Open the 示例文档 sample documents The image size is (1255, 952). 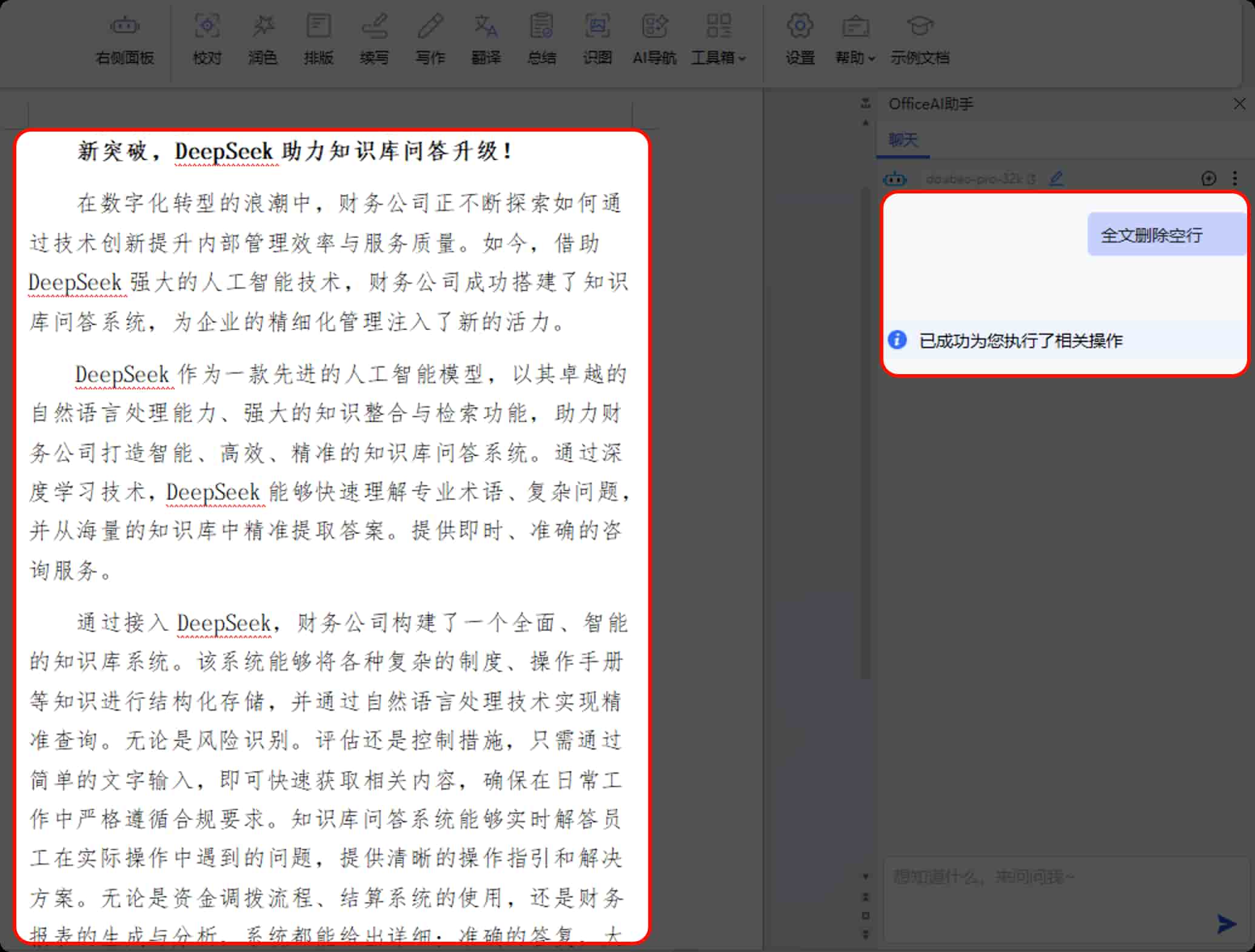920,38
